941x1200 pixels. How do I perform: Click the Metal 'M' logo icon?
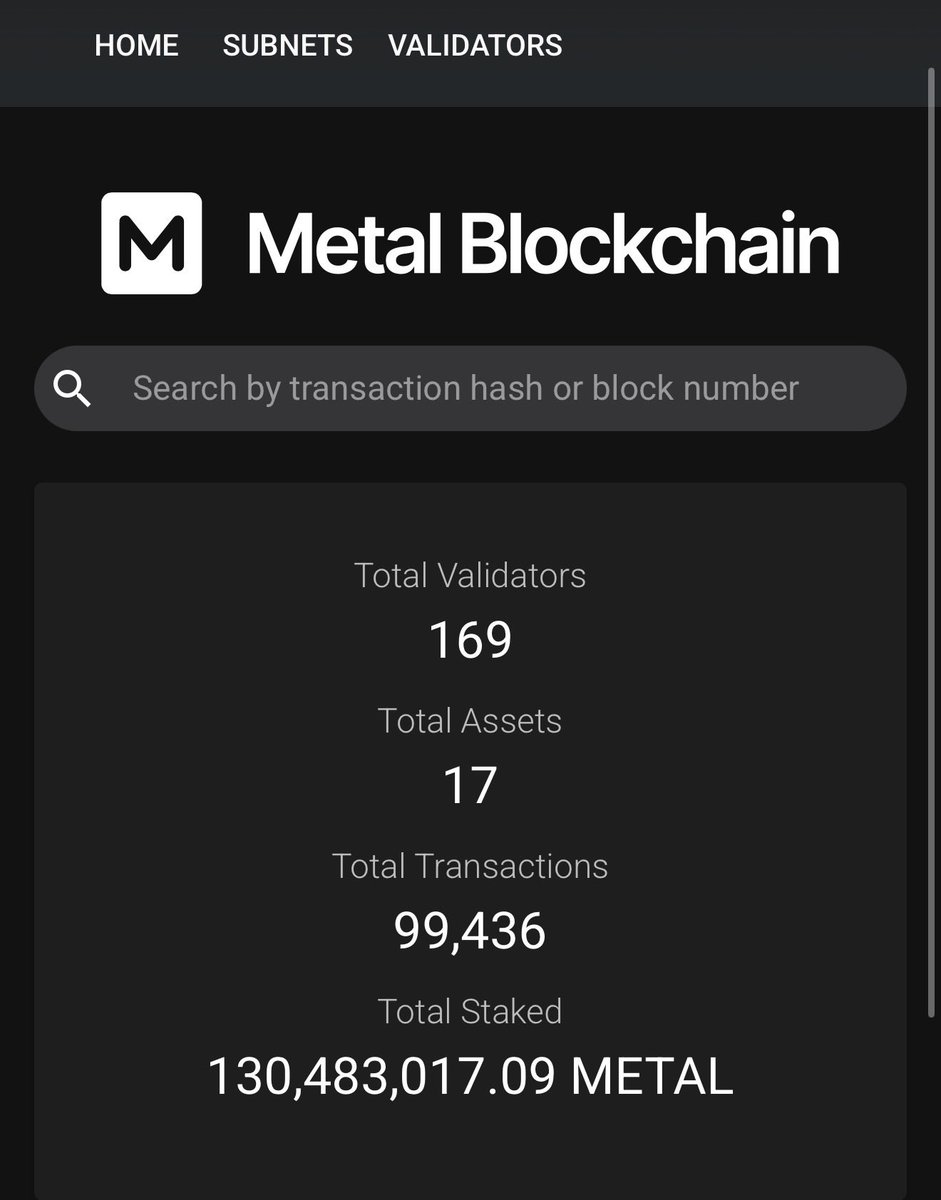coord(151,243)
